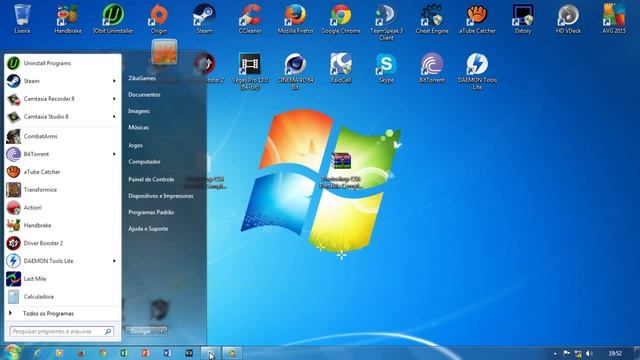This screenshot has height=360, width=640.
Task: Launch Action! from Start menu list
Action: [62, 207]
